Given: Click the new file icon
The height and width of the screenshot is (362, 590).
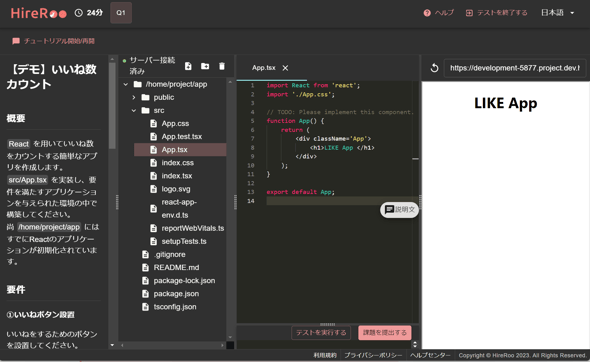Looking at the screenshot, I should (x=188, y=66).
